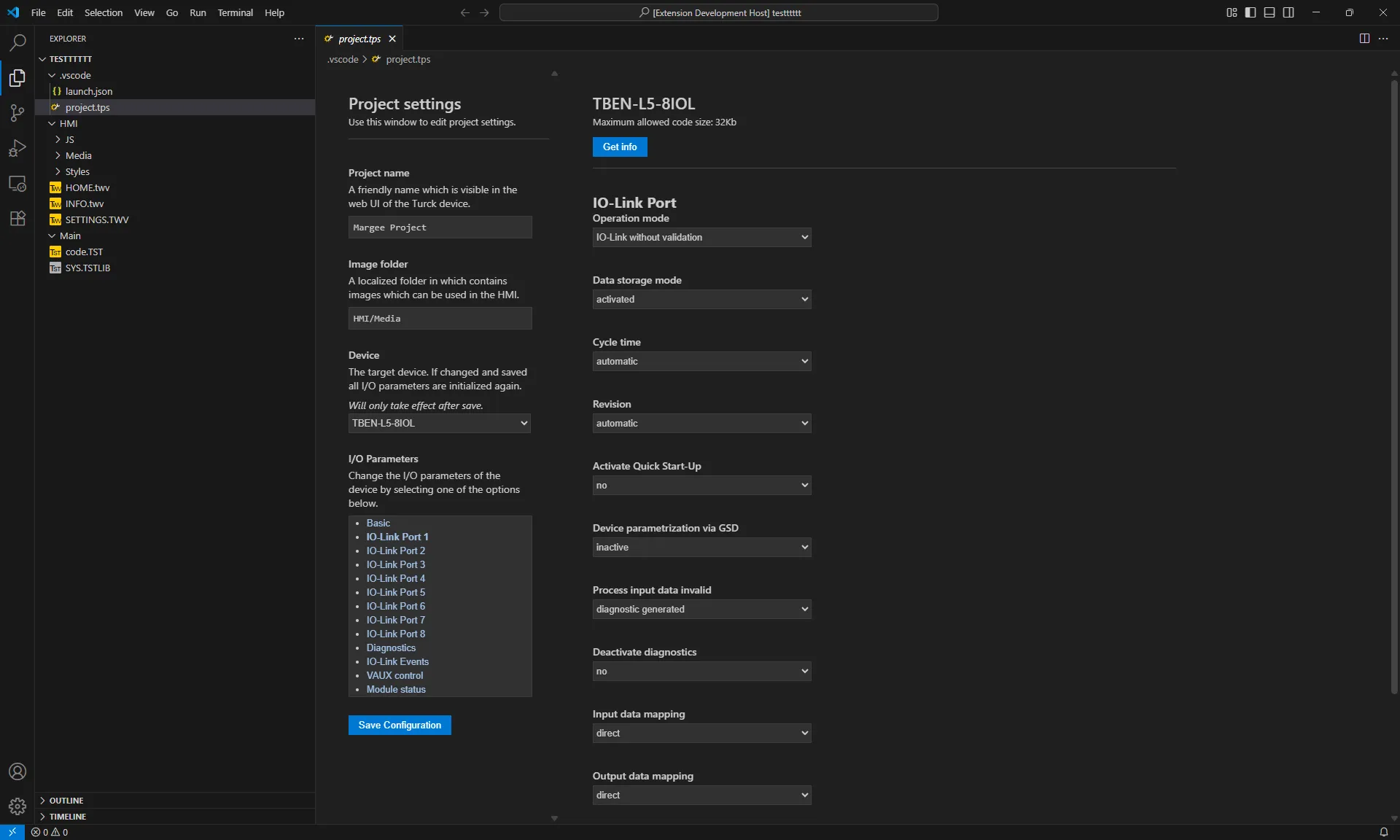Open Data storage mode dropdown
Screen dimensions: 1400x840
click(x=701, y=299)
